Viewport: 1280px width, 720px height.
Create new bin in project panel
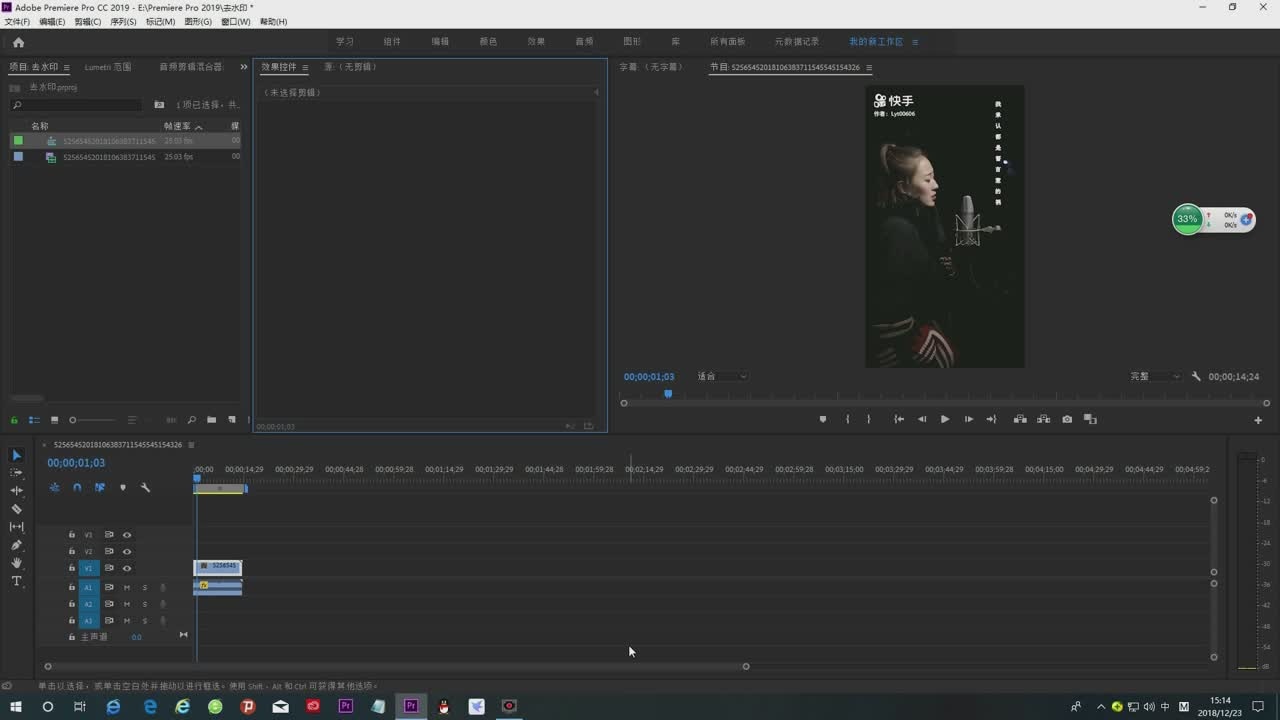click(211, 420)
